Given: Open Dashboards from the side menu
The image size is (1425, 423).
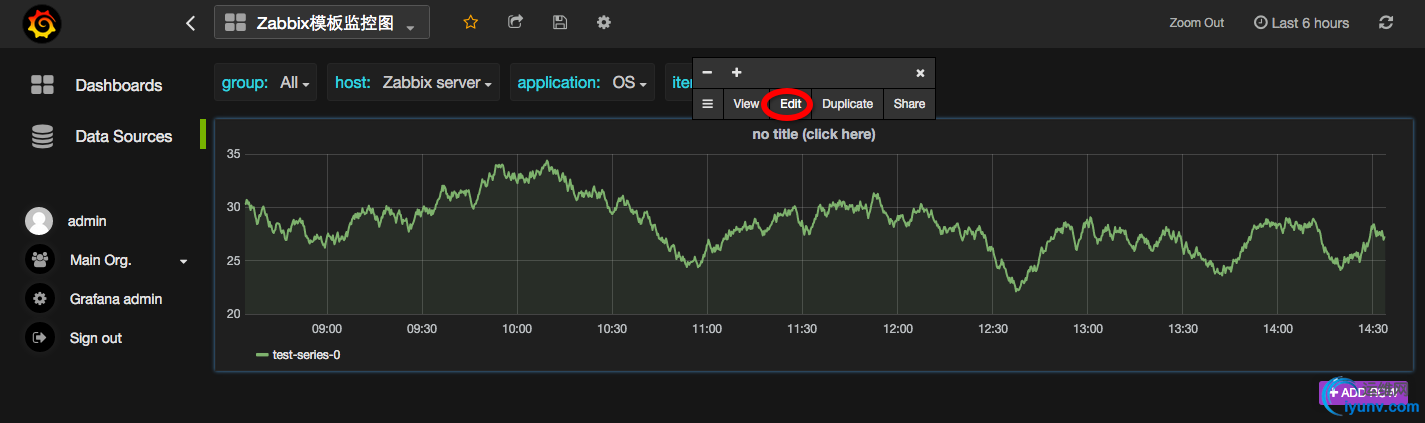Looking at the screenshot, I should point(118,85).
